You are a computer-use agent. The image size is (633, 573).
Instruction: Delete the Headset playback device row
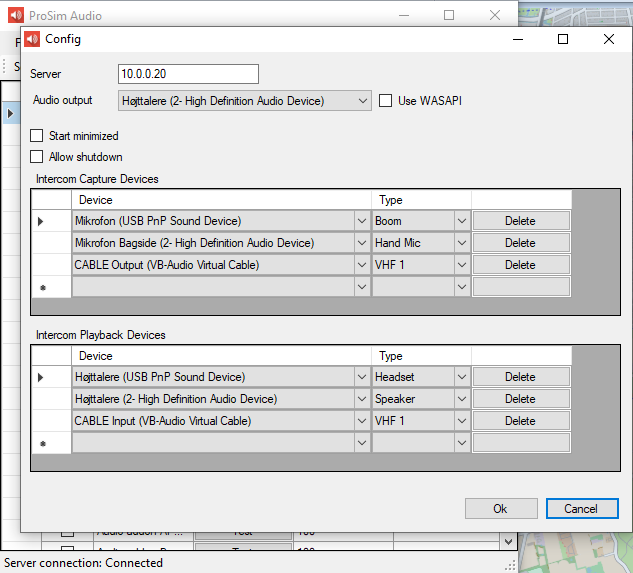point(520,377)
